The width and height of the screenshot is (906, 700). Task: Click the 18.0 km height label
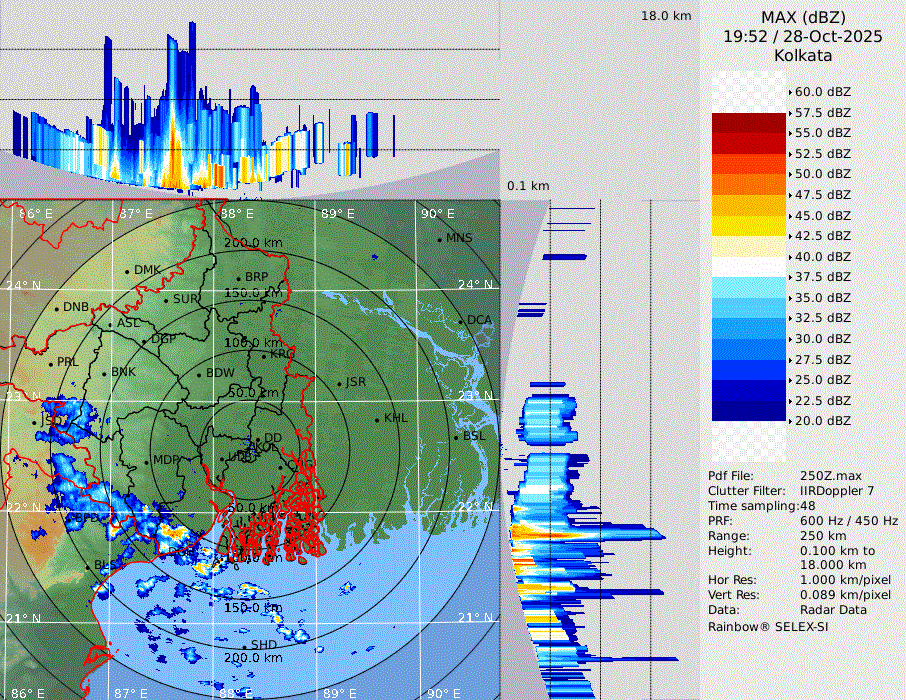click(x=666, y=16)
